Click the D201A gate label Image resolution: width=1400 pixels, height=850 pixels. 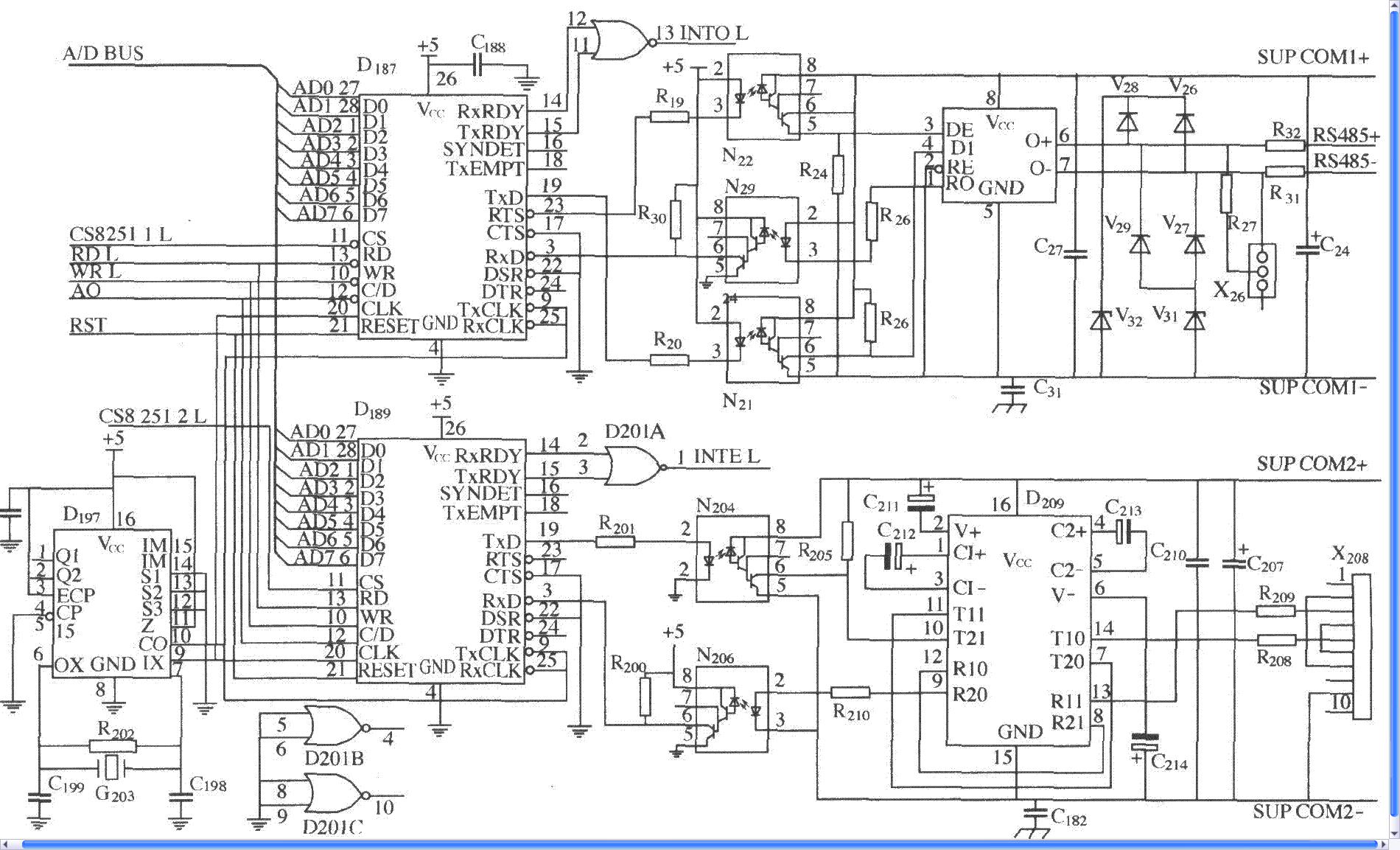tap(635, 431)
